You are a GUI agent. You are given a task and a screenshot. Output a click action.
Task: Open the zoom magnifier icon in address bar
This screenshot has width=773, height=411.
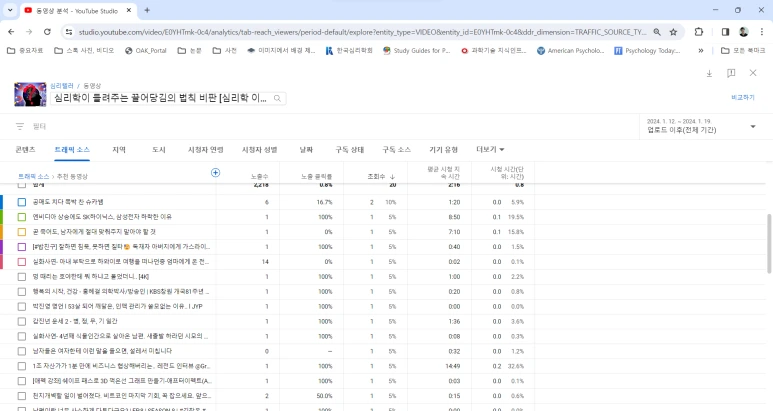(657, 32)
